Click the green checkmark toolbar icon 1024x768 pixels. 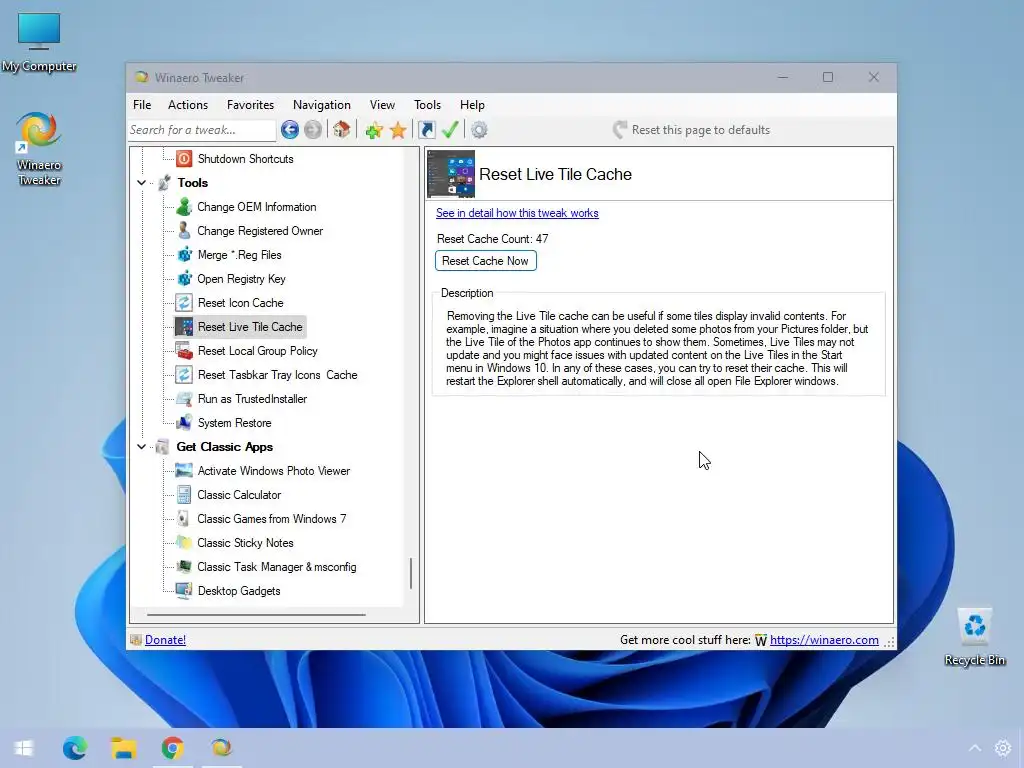pos(450,129)
